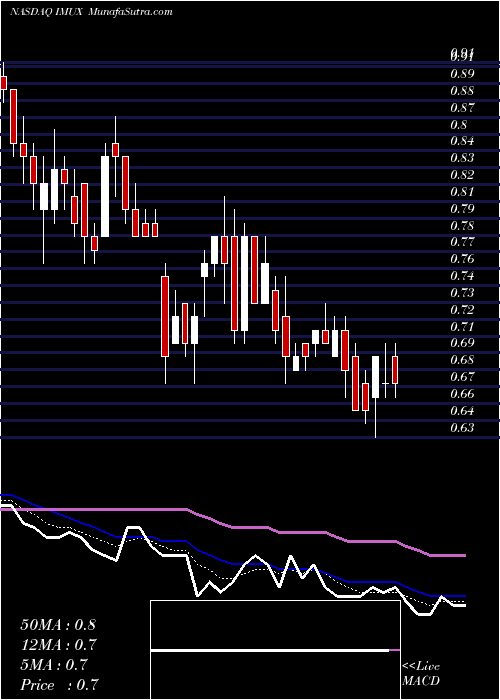Viewport: 500px width, 700px height.
Task: Click the 0.69 price axis label
Action: tap(461, 344)
